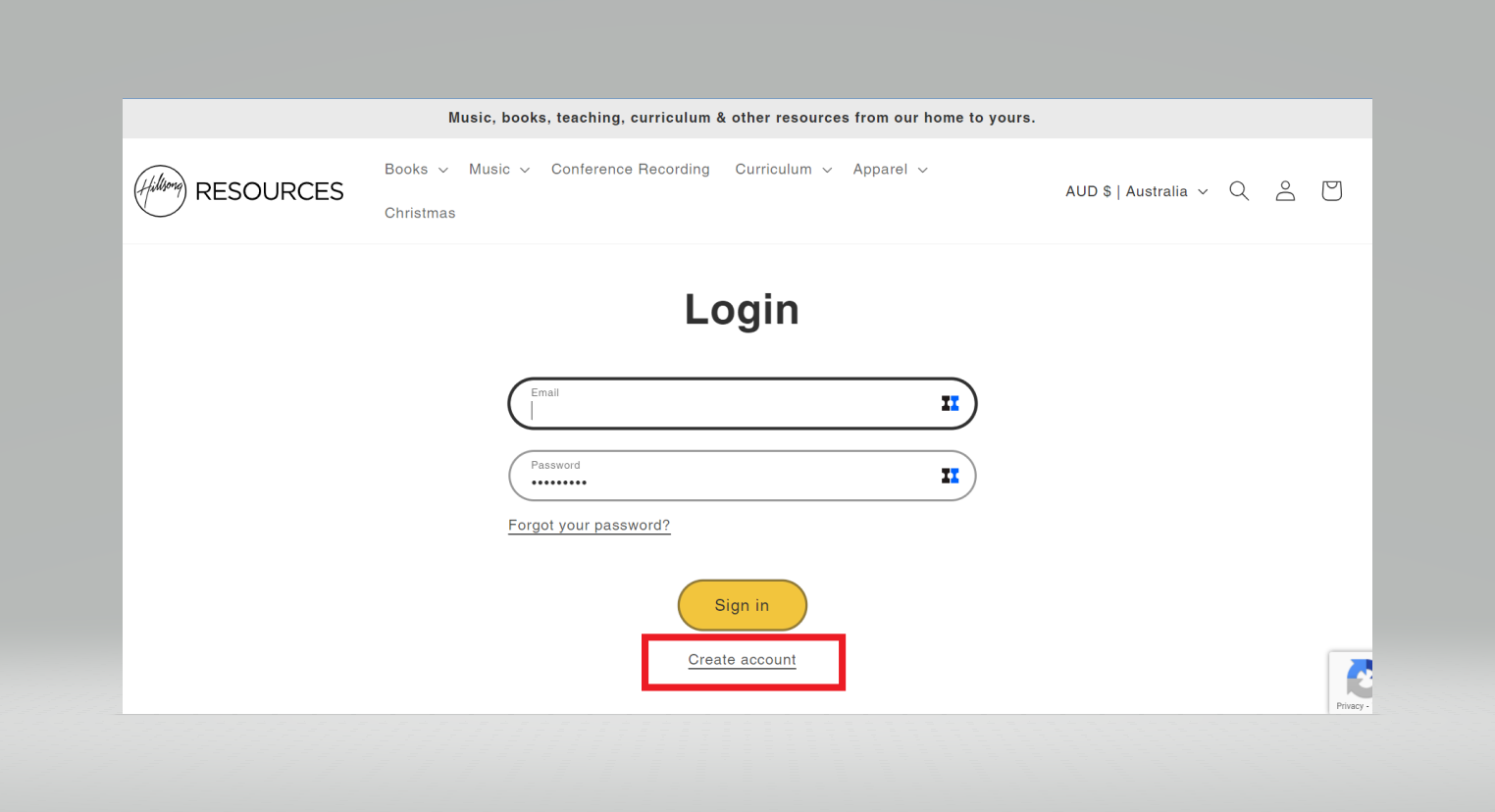1495x812 pixels.
Task: Expand the Apparel dropdown menu
Action: [x=890, y=170]
